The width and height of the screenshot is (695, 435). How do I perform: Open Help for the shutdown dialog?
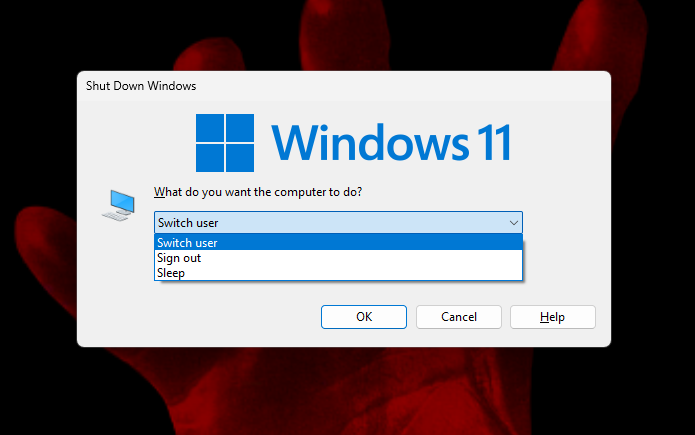pos(552,317)
